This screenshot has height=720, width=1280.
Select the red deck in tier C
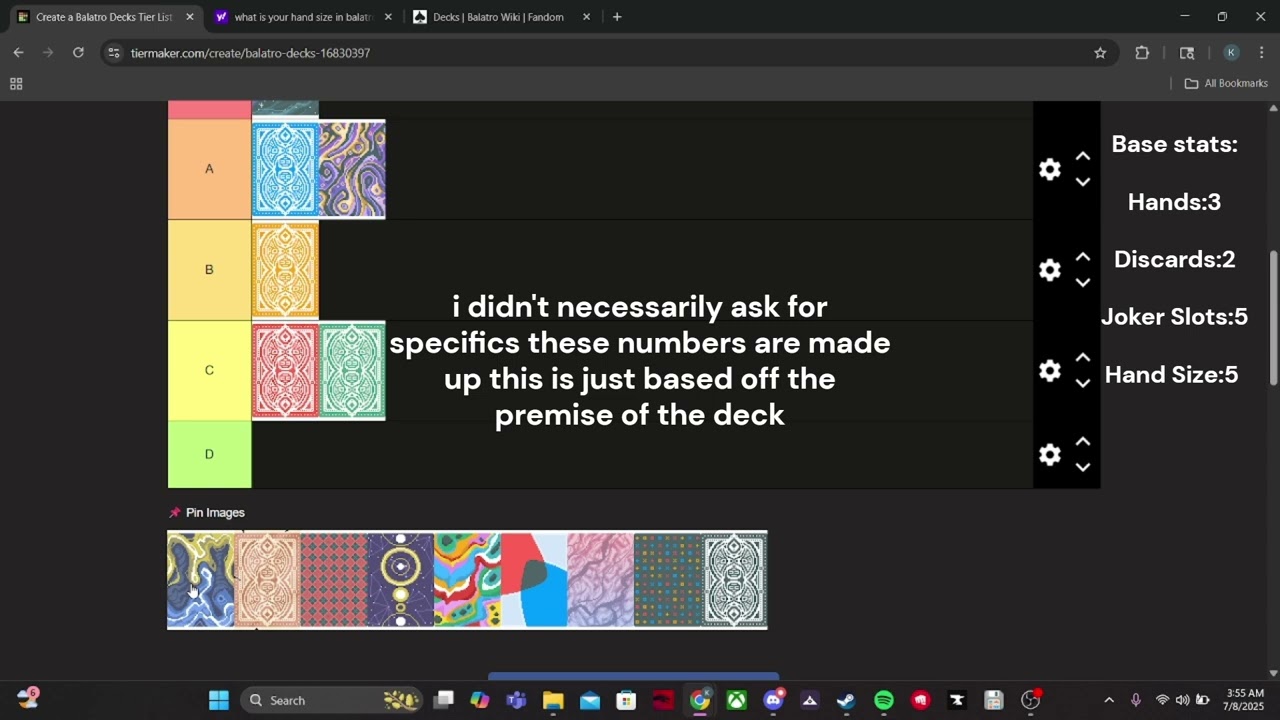[285, 370]
